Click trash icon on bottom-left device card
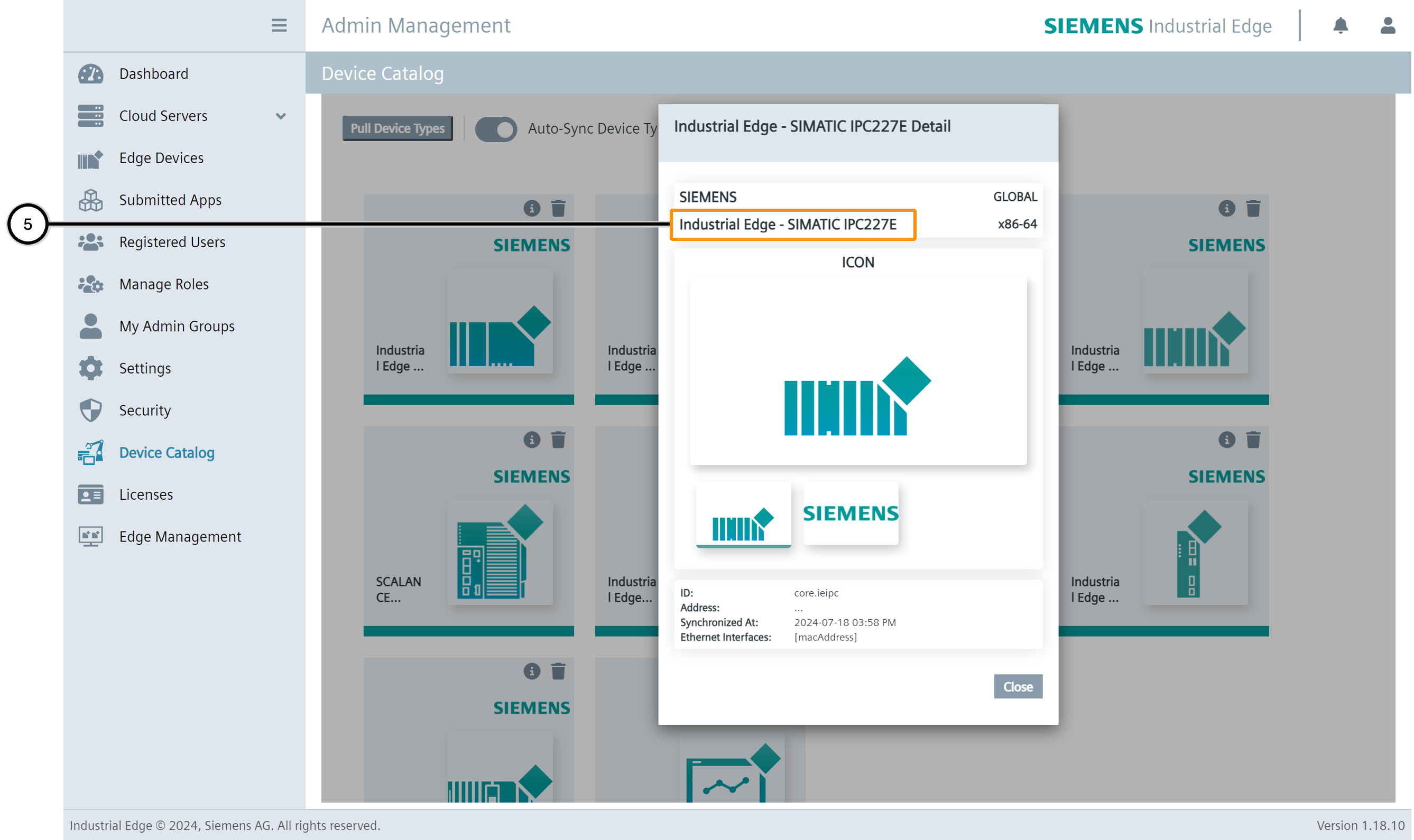Screen dimensions: 1414x840 [558, 671]
